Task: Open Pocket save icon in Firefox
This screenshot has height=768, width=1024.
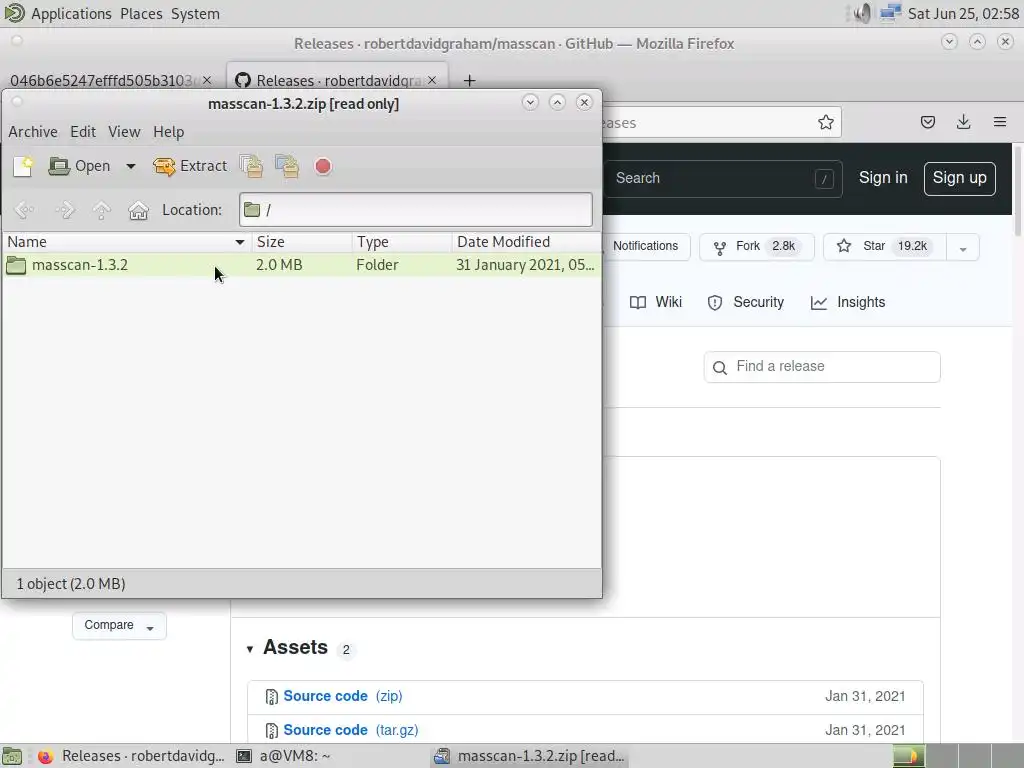Action: tap(928, 122)
